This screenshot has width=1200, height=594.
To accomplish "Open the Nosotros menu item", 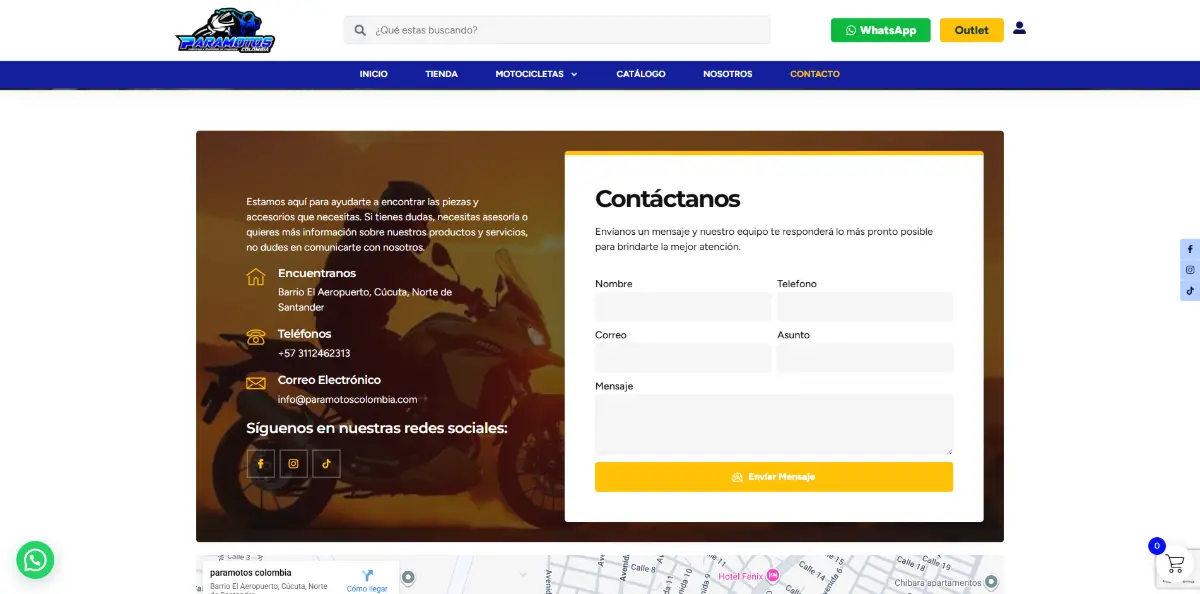I will pos(728,74).
